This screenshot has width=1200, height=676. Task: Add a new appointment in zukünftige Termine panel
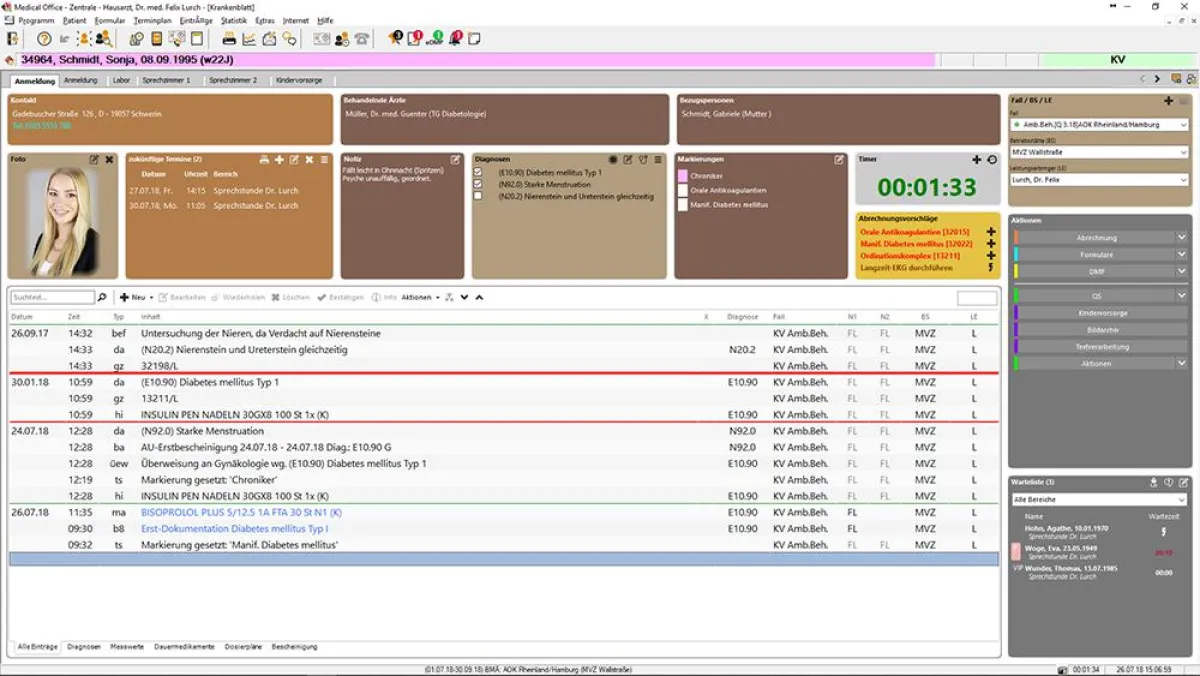click(279, 159)
